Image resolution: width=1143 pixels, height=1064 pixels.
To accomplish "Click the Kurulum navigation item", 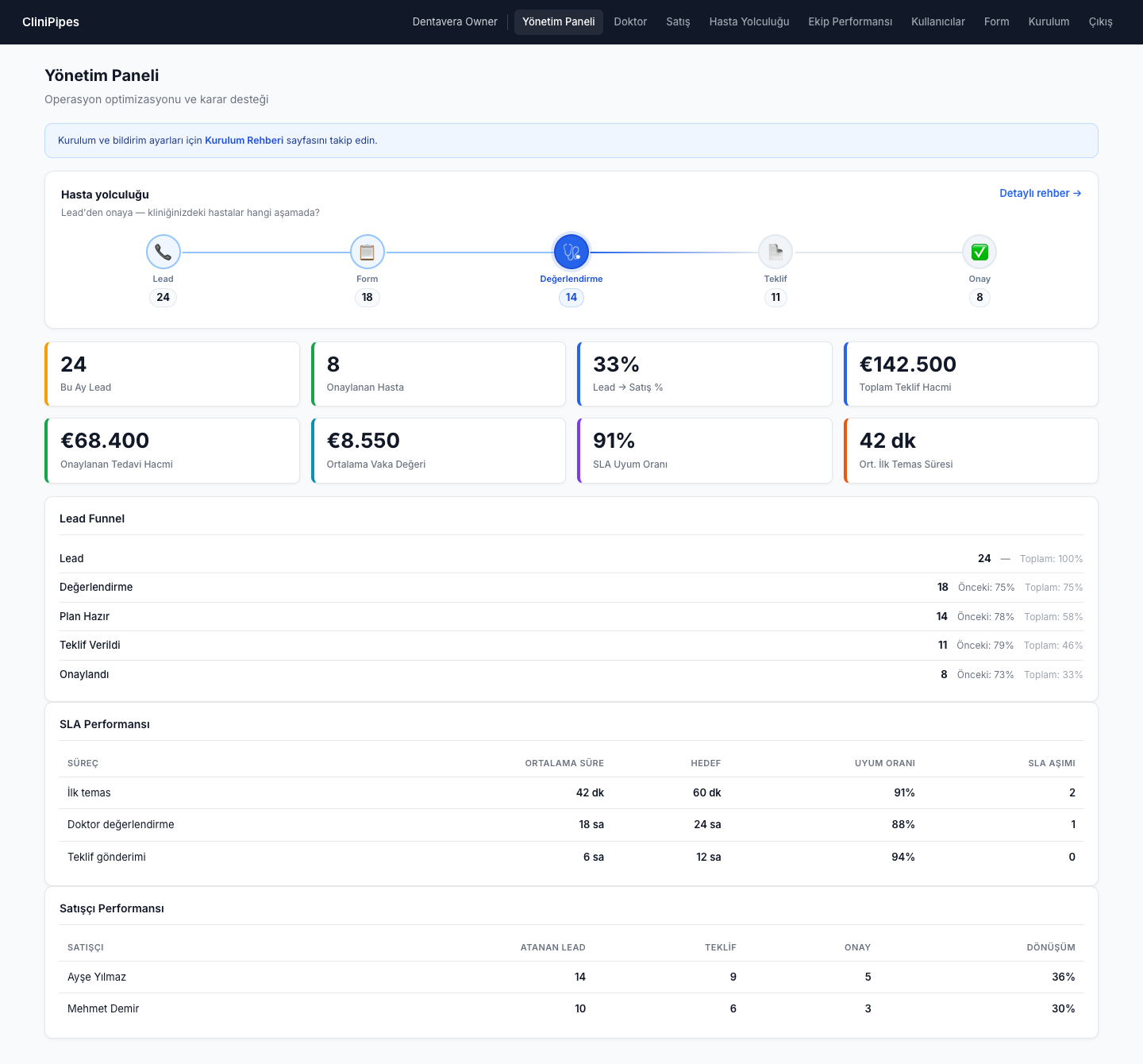I will (x=1049, y=22).
